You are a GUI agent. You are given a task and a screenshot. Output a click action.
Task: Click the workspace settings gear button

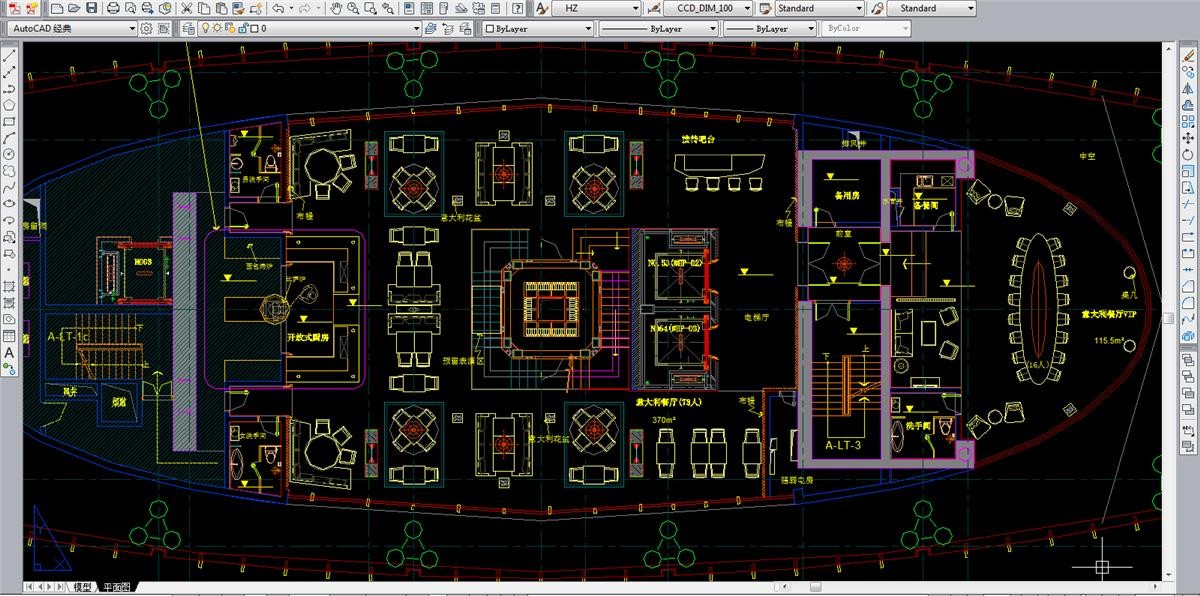point(148,29)
